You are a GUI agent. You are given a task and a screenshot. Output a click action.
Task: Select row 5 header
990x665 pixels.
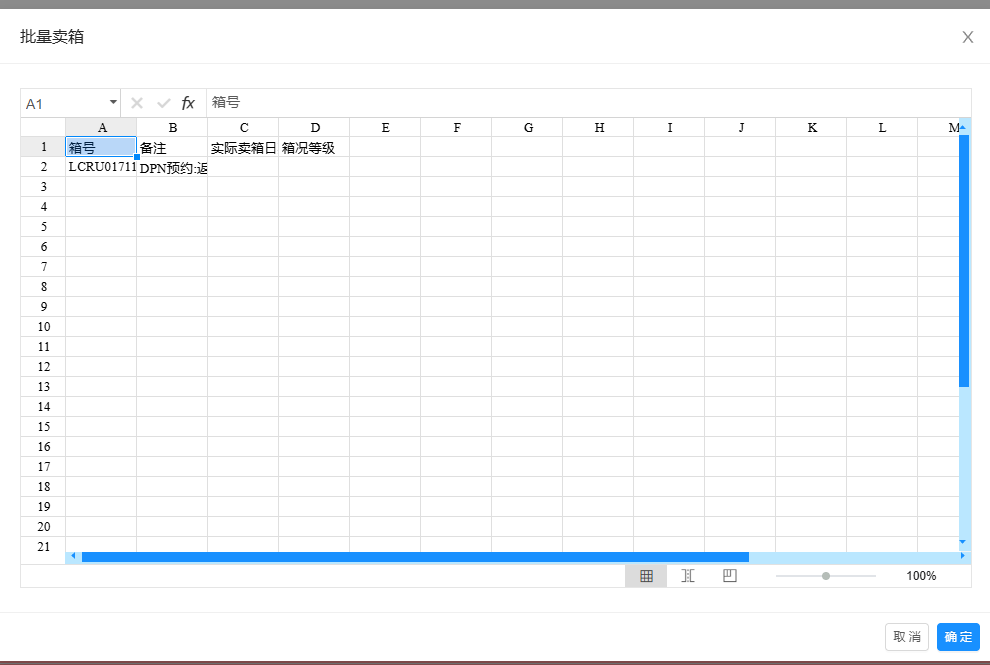pyautogui.click(x=43, y=227)
